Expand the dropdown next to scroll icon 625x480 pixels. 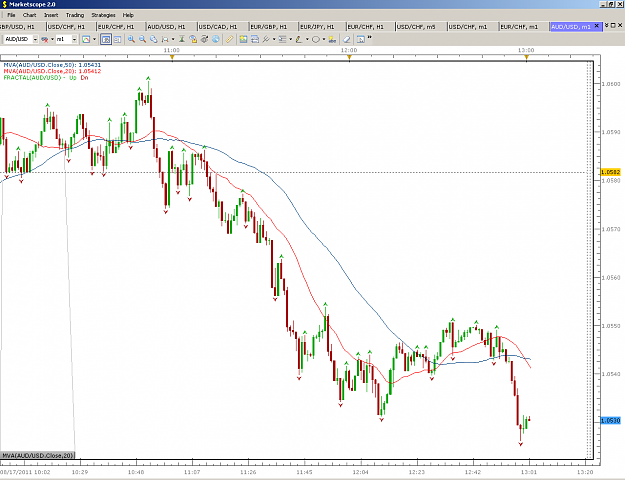(x=173, y=39)
